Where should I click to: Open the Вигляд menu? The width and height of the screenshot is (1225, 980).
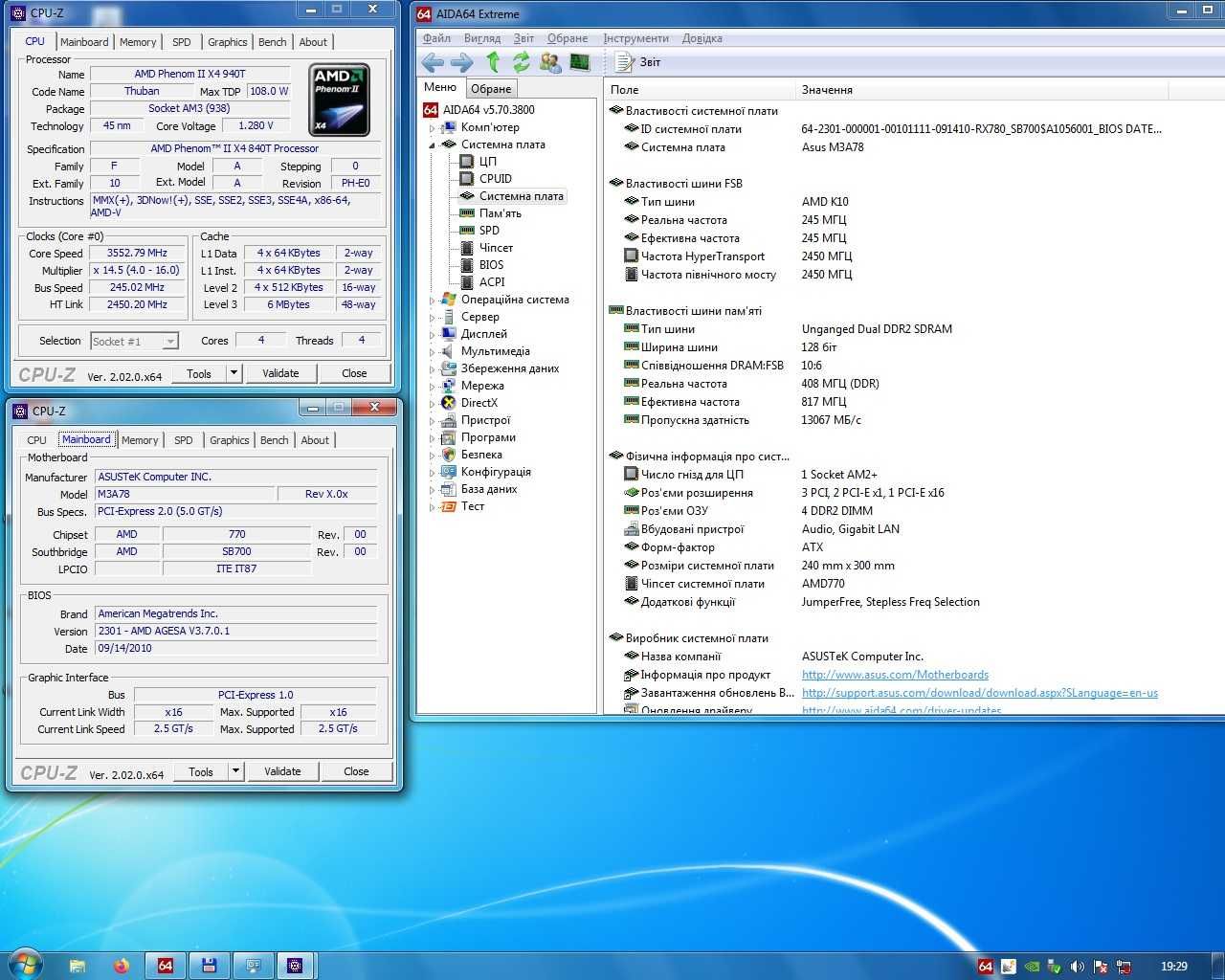[x=481, y=38]
